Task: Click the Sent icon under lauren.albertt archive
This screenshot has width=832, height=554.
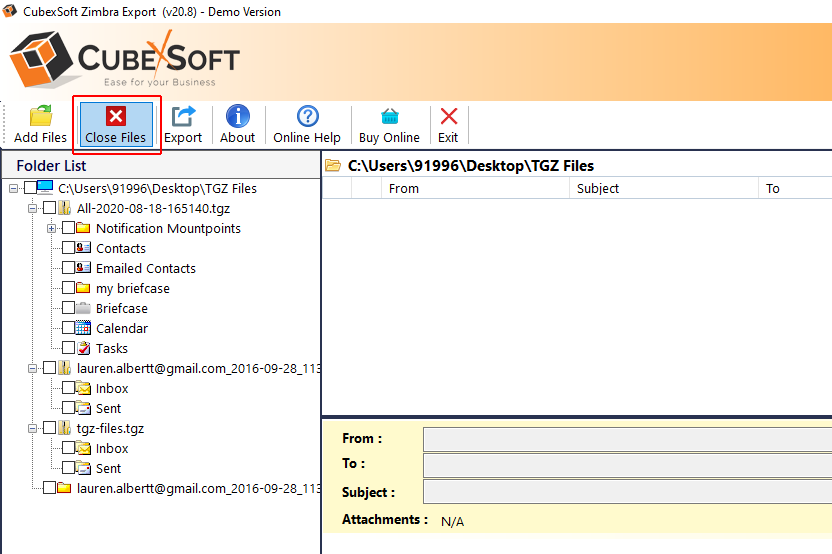Action: click(83, 408)
